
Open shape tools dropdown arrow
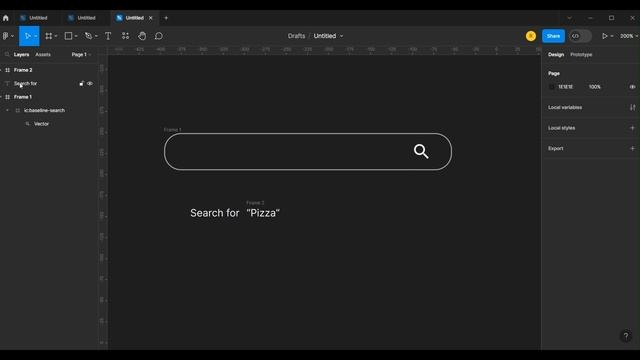pyautogui.click(x=76, y=36)
